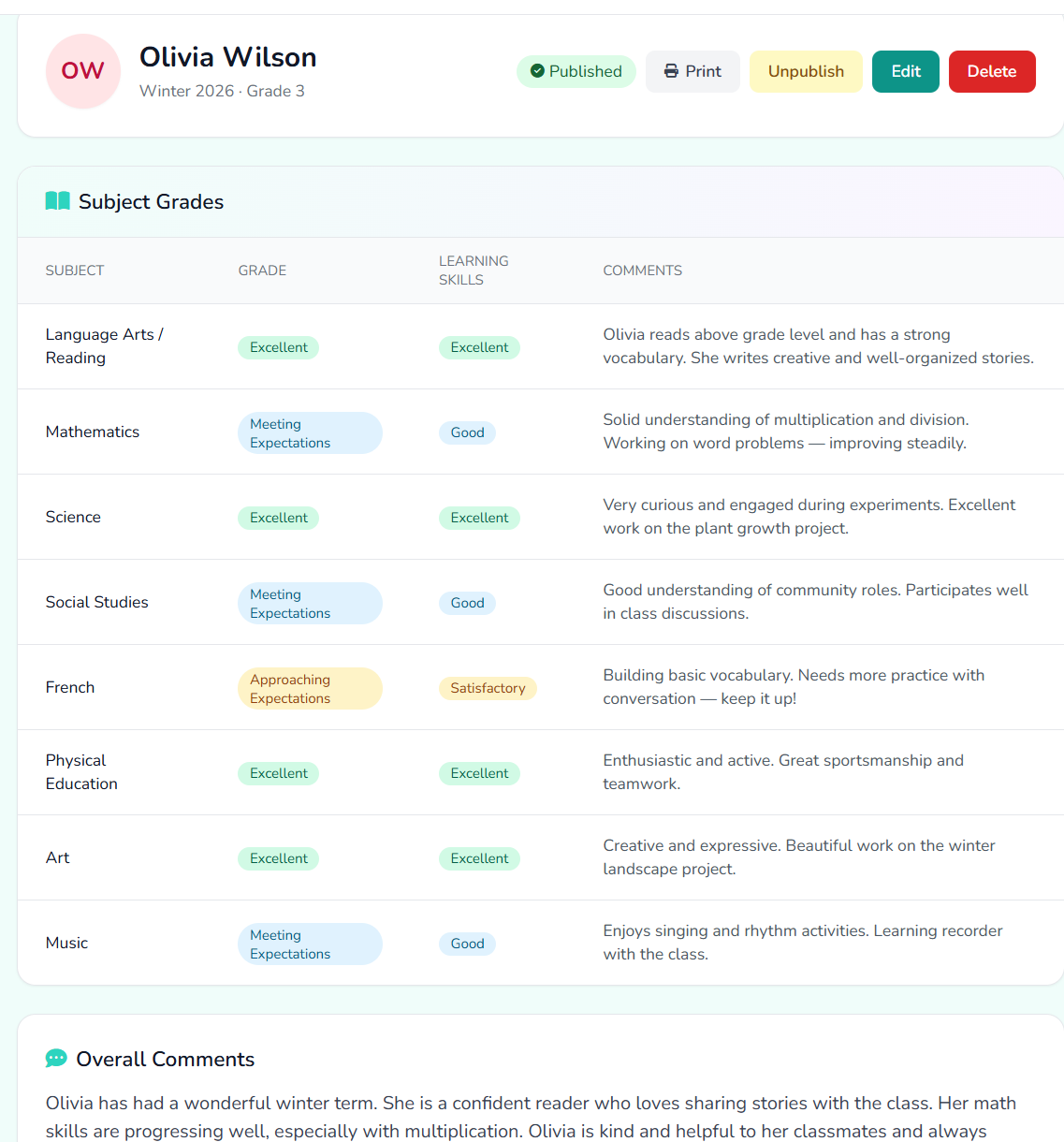Click the red Delete button
This screenshot has width=1064, height=1142.
point(992,70)
